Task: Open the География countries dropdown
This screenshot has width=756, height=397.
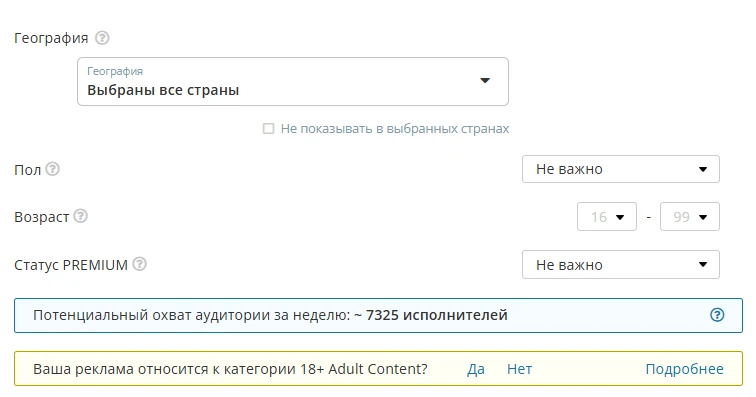Action: tap(293, 82)
